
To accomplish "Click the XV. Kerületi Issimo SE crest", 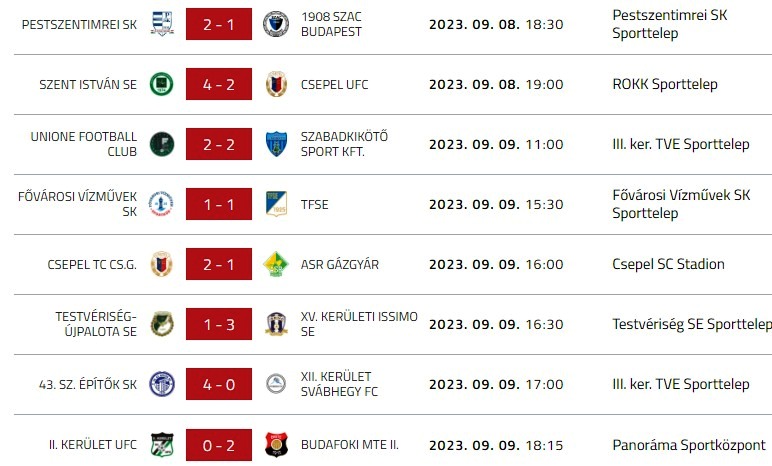I will click(276, 324).
